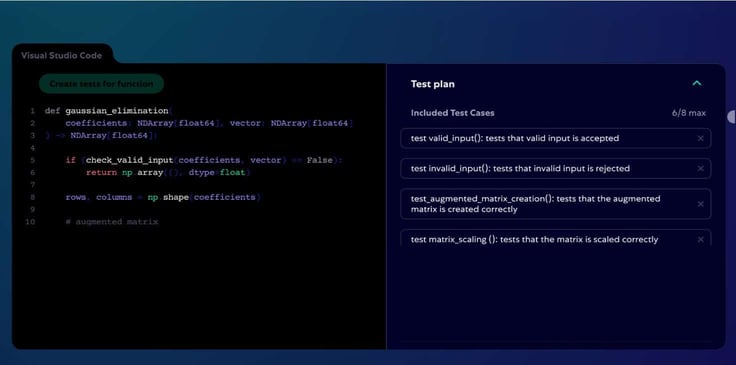
Task: Select test invalid_input() test case row
Action: point(556,168)
